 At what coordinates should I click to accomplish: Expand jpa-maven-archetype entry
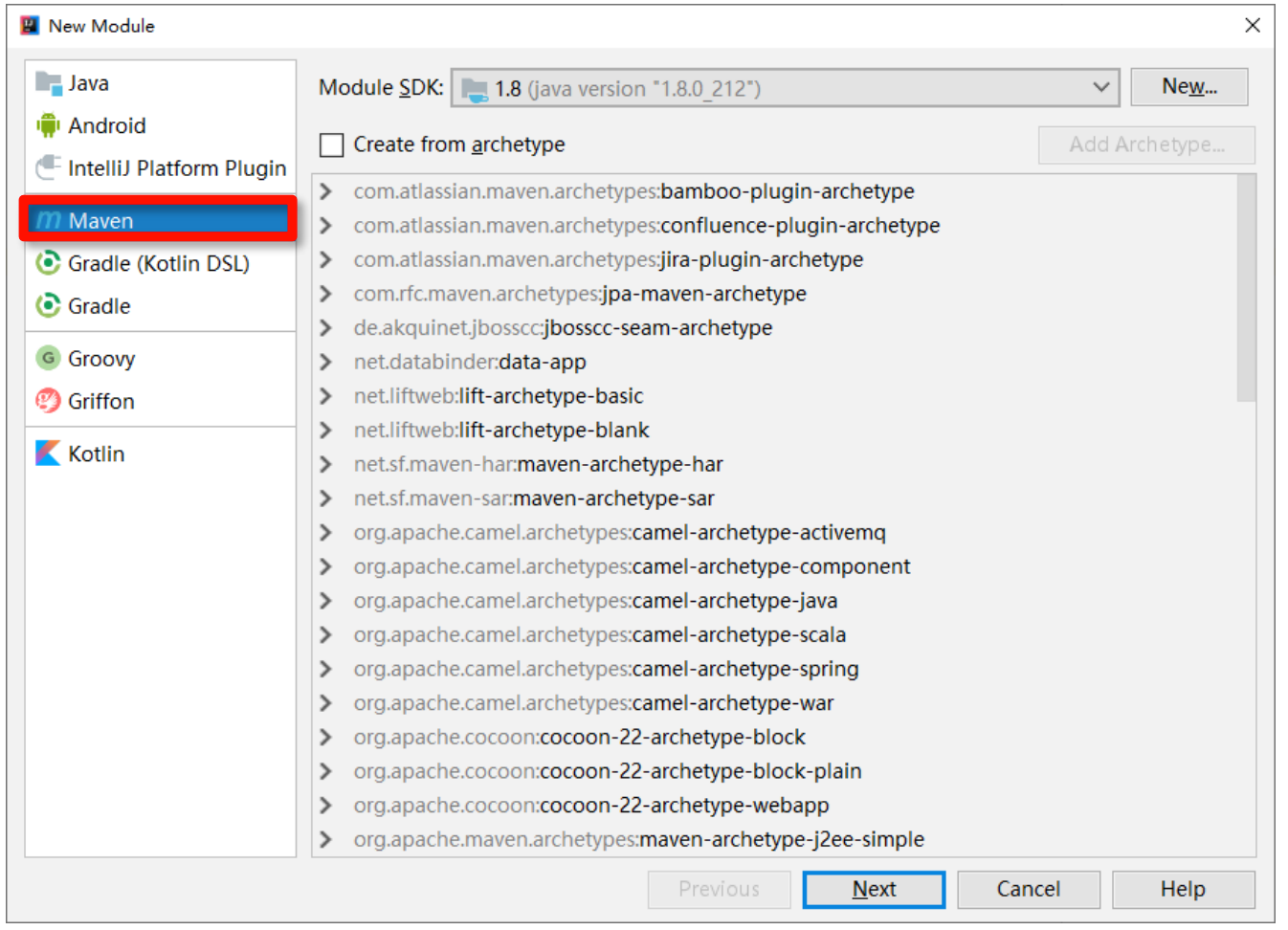click(x=326, y=294)
